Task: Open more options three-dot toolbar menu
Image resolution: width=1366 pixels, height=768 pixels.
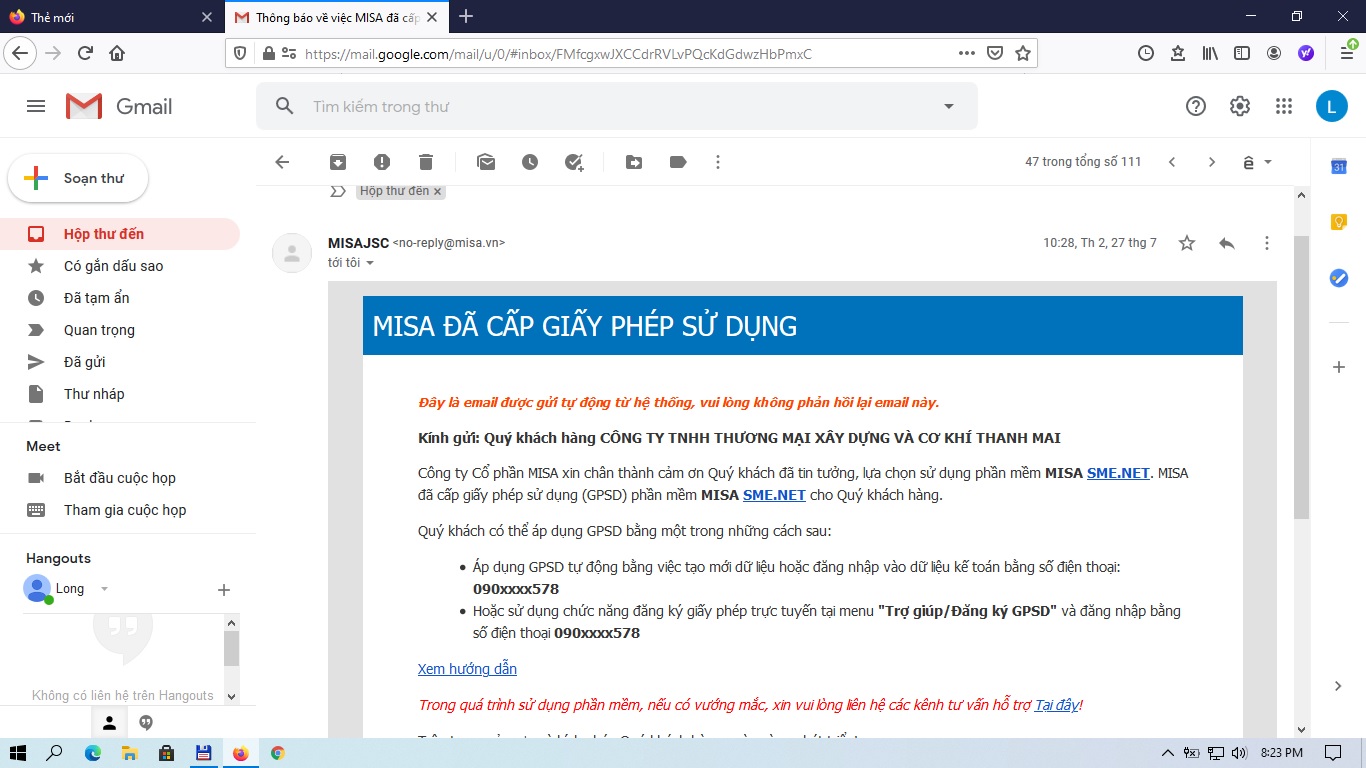Action: (x=717, y=162)
